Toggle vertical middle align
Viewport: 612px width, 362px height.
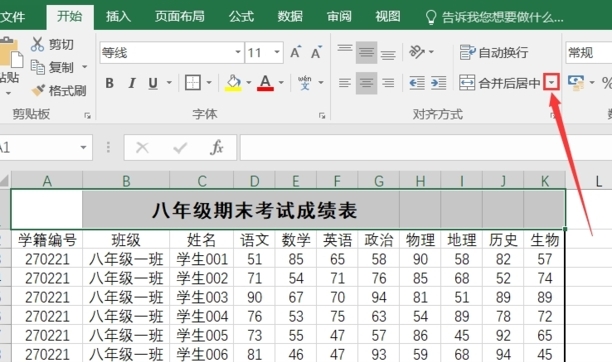366,52
